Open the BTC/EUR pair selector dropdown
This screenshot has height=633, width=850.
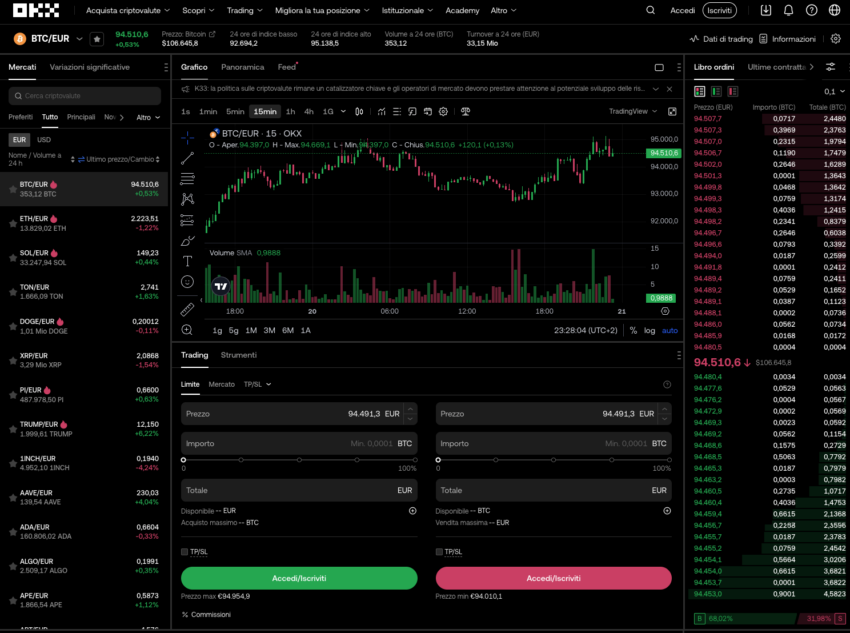[79, 39]
